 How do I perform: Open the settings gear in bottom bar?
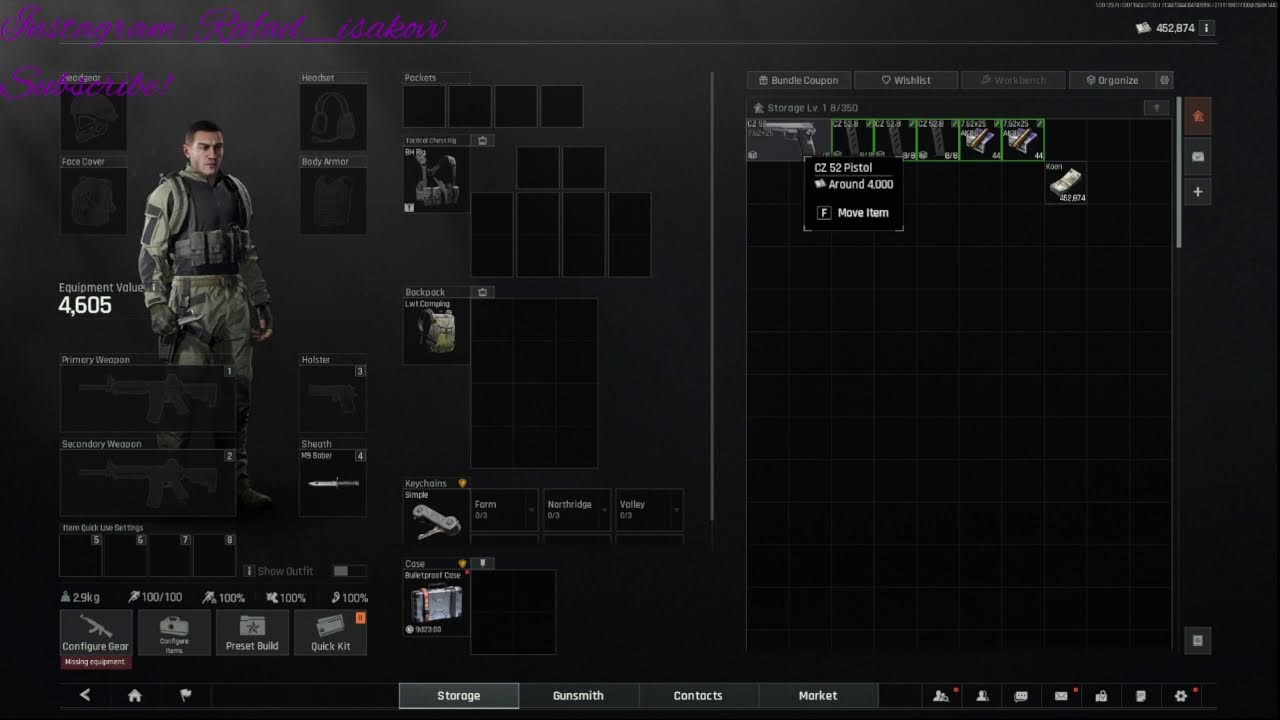coord(1181,696)
